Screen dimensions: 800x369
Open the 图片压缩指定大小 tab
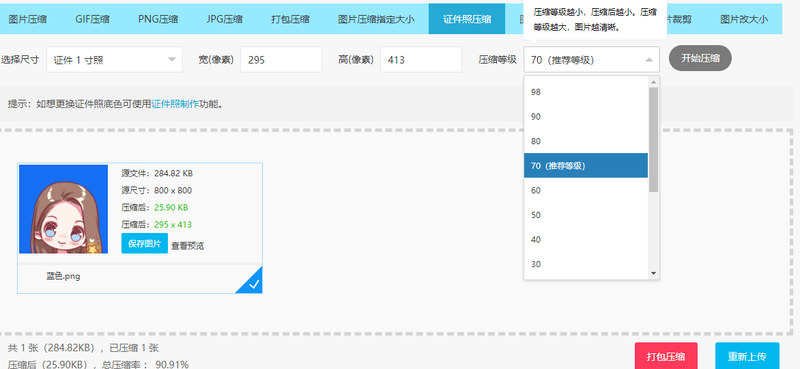(x=376, y=19)
